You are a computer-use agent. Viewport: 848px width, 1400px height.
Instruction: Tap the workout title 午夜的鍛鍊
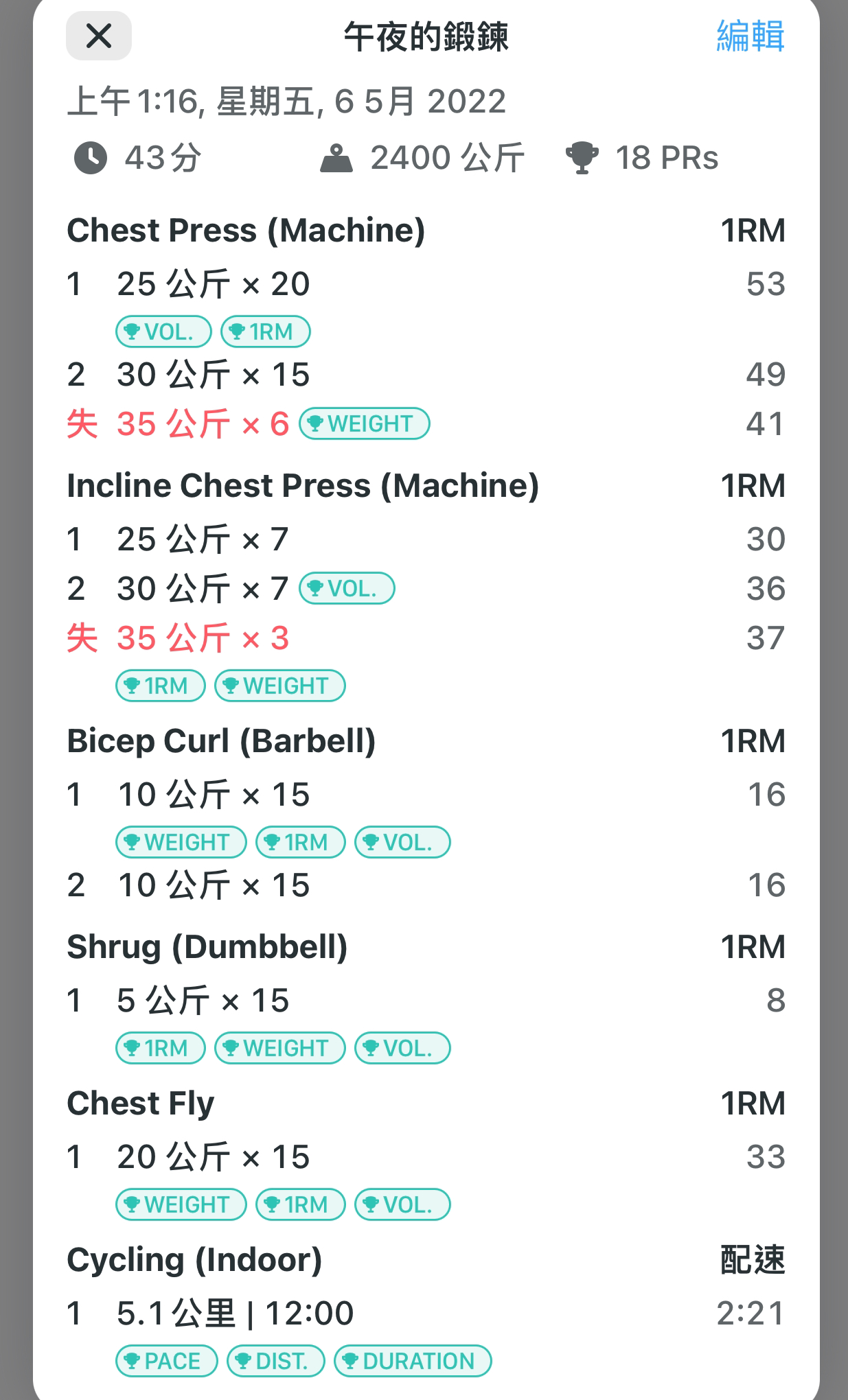[x=426, y=36]
